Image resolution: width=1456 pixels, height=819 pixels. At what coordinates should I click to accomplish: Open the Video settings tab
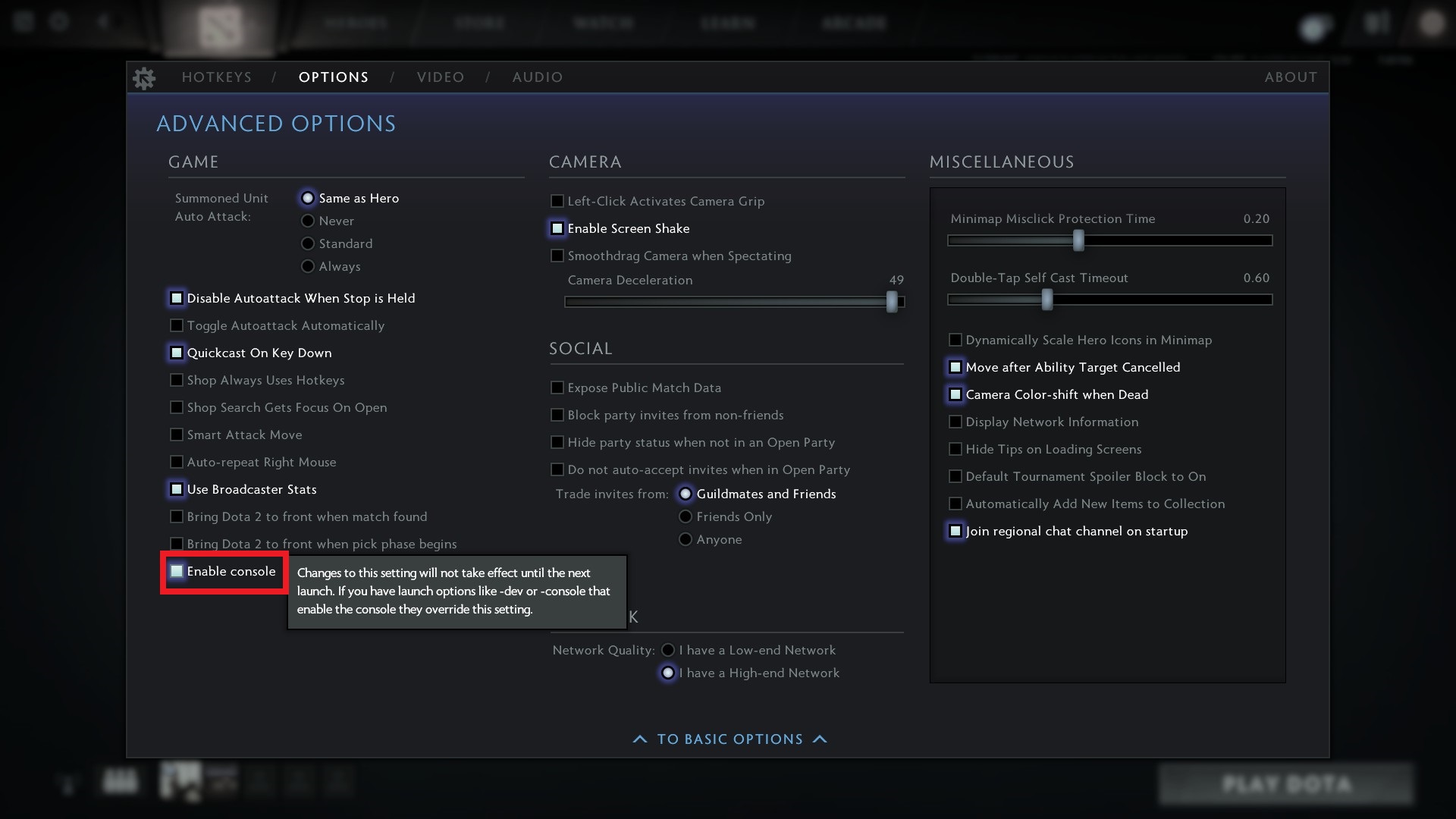(441, 77)
